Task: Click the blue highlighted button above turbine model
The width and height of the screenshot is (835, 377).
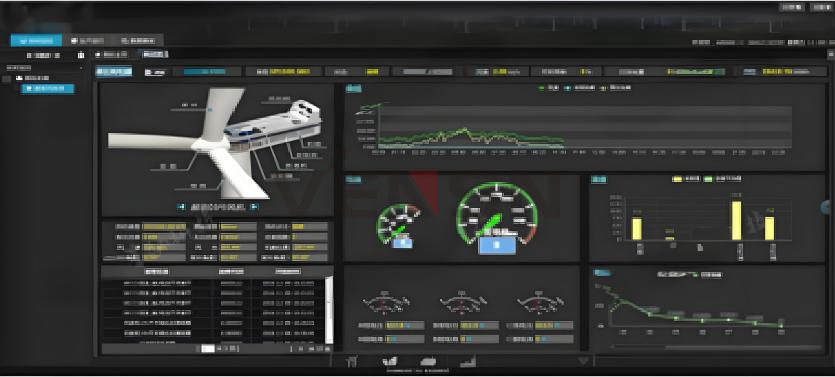Action: pos(114,72)
